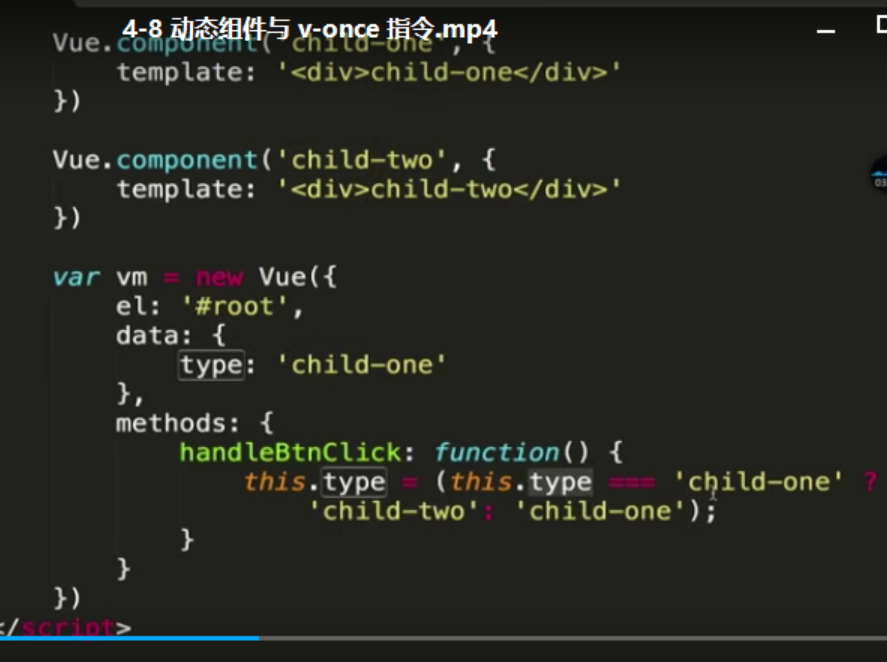Screen dimensions: 887x662
Task: Click 'child-two' string in ternary expression
Action: [x=394, y=511]
